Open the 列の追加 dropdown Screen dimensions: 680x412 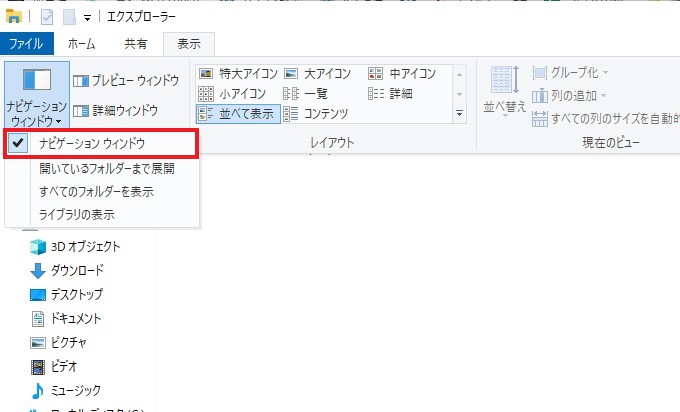point(569,95)
